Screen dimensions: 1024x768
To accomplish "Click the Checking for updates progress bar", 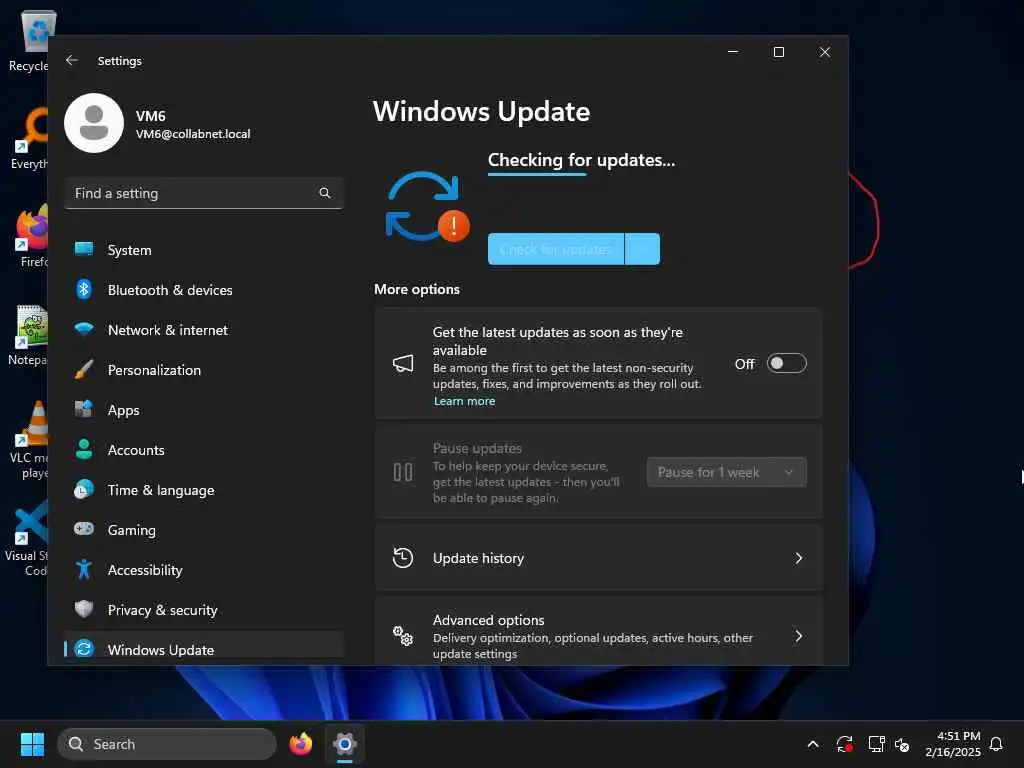I will tap(537, 174).
